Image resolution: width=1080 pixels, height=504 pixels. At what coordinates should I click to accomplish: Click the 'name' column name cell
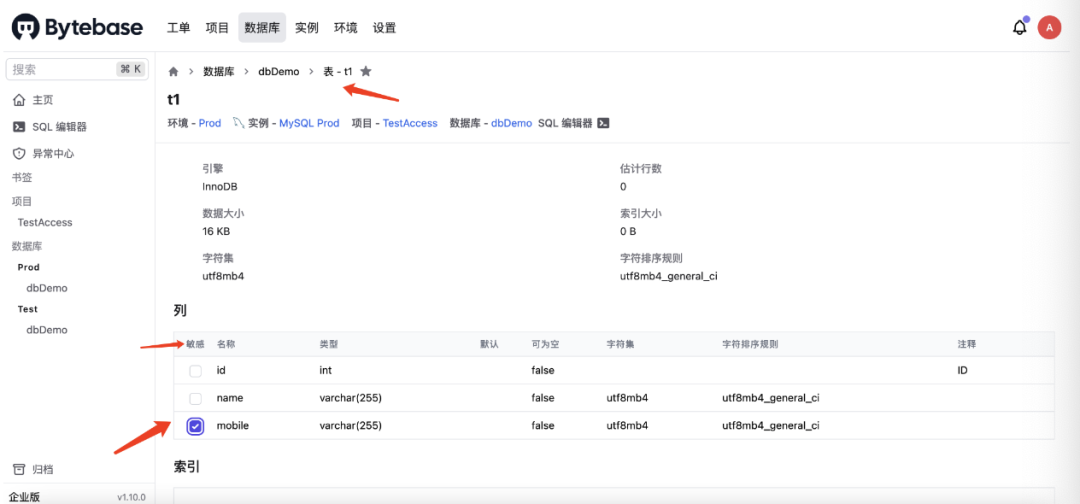[230, 399]
